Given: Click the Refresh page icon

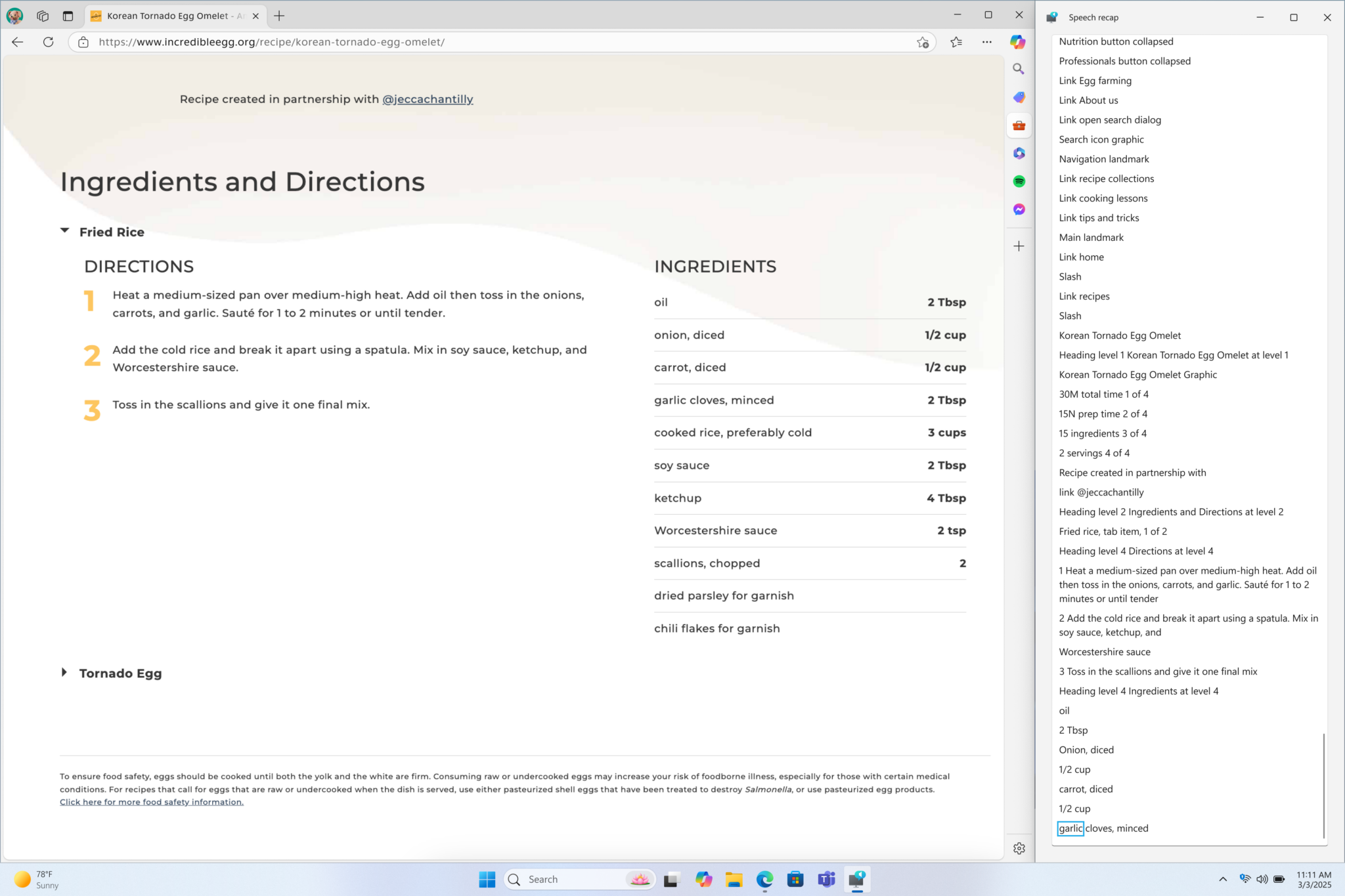Looking at the screenshot, I should pyautogui.click(x=48, y=42).
